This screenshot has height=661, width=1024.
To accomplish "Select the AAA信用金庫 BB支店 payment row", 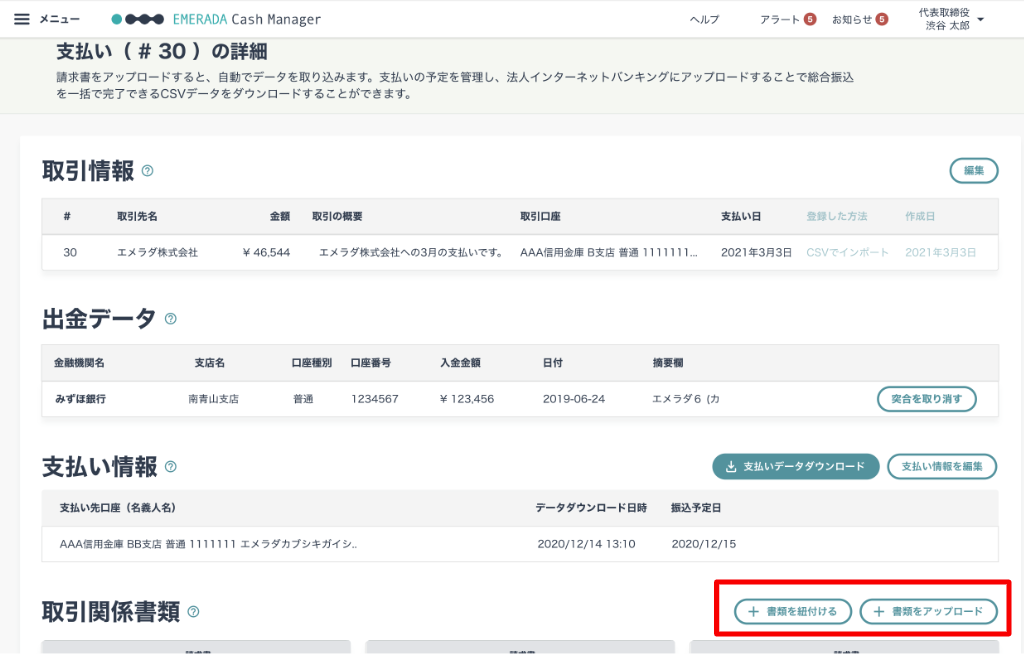I will pos(520,543).
